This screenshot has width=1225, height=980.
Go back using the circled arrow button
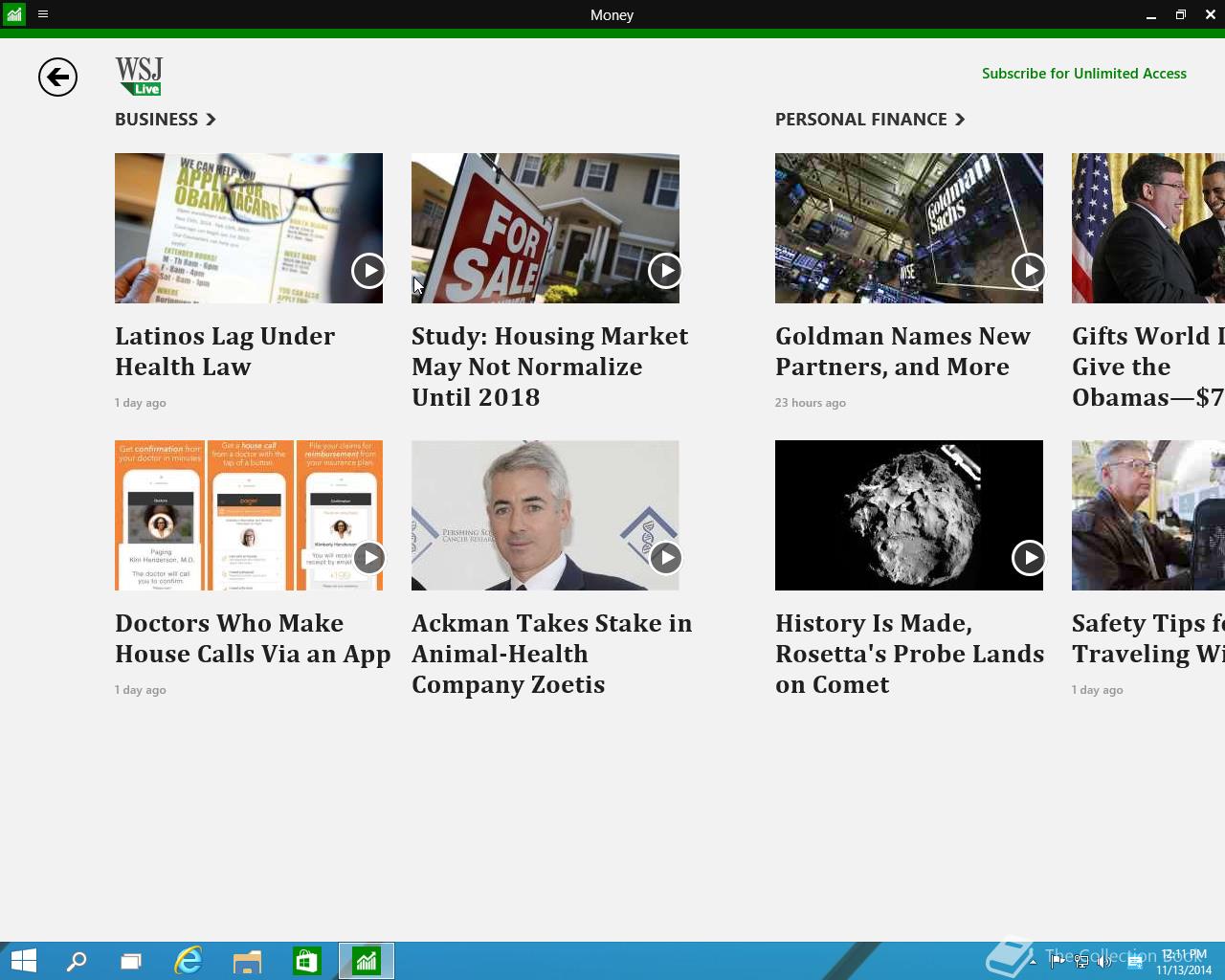(x=57, y=77)
